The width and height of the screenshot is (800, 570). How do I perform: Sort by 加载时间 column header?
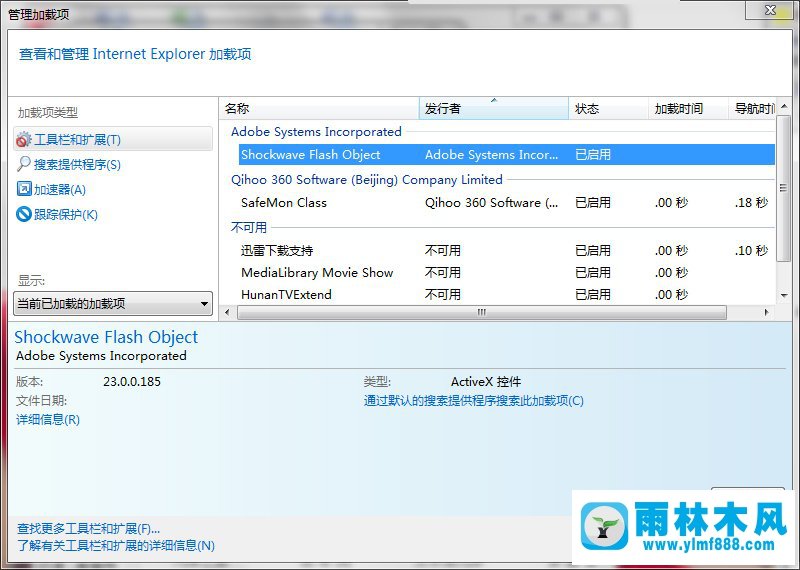(x=688, y=108)
